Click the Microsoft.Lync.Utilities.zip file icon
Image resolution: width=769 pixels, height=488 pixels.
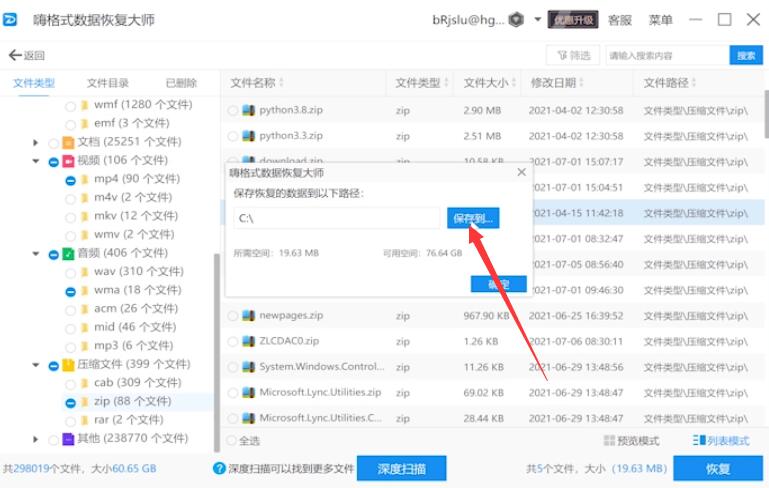click(x=249, y=392)
